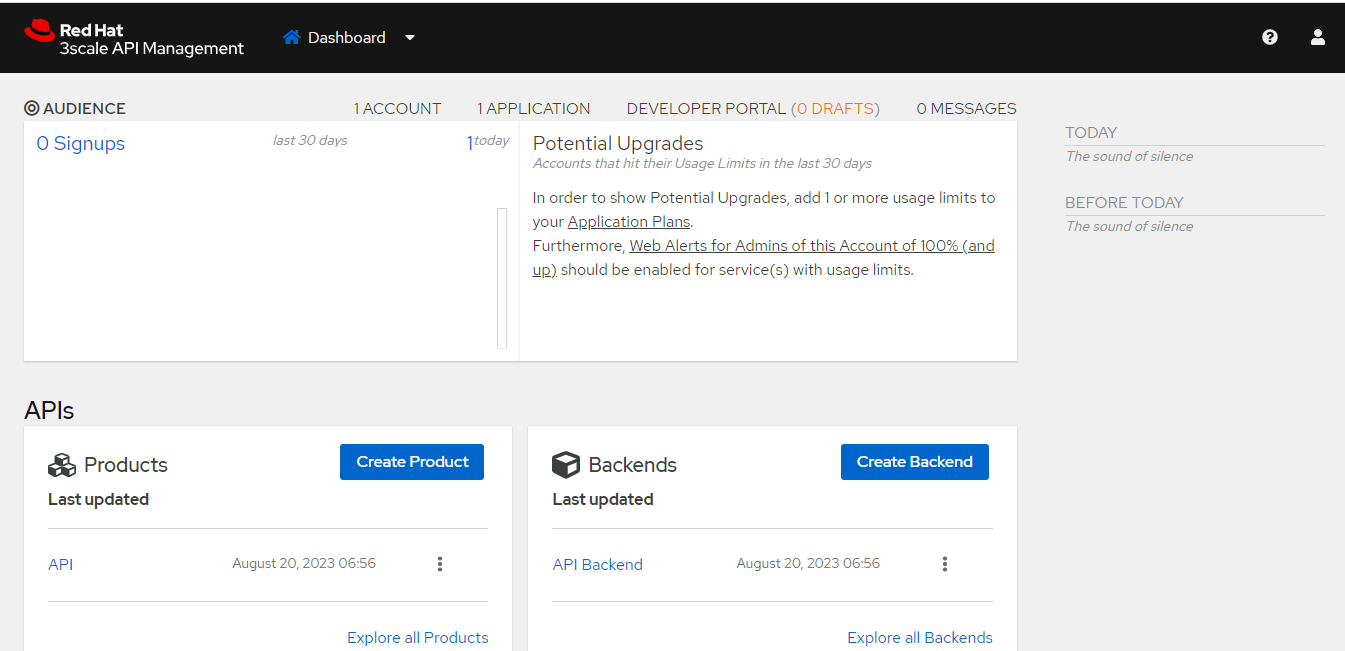Open the API Backend kebab menu
The image size is (1345, 651).
945,564
